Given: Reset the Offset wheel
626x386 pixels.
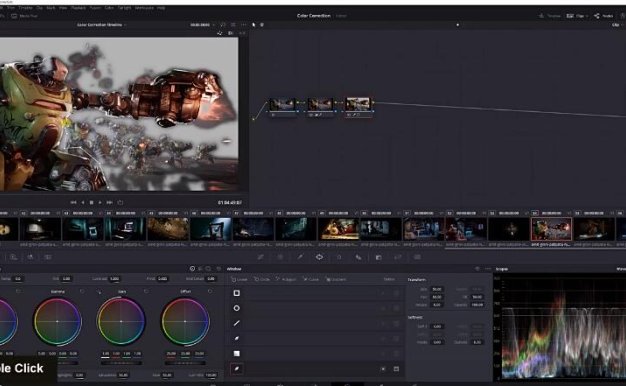Looking at the screenshot, I should tap(210, 291).
